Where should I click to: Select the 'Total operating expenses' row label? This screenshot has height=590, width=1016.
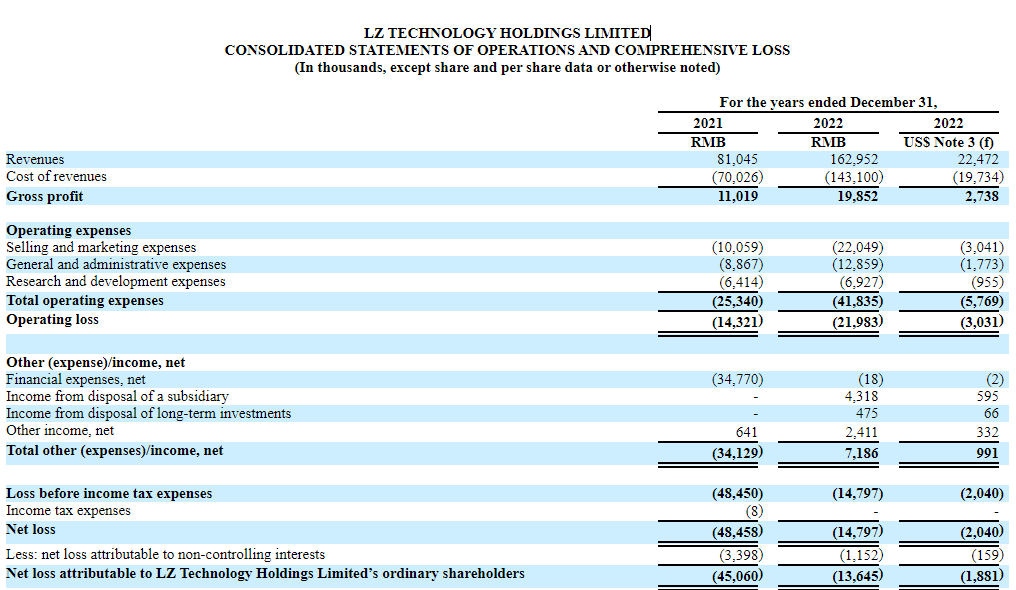[85, 301]
